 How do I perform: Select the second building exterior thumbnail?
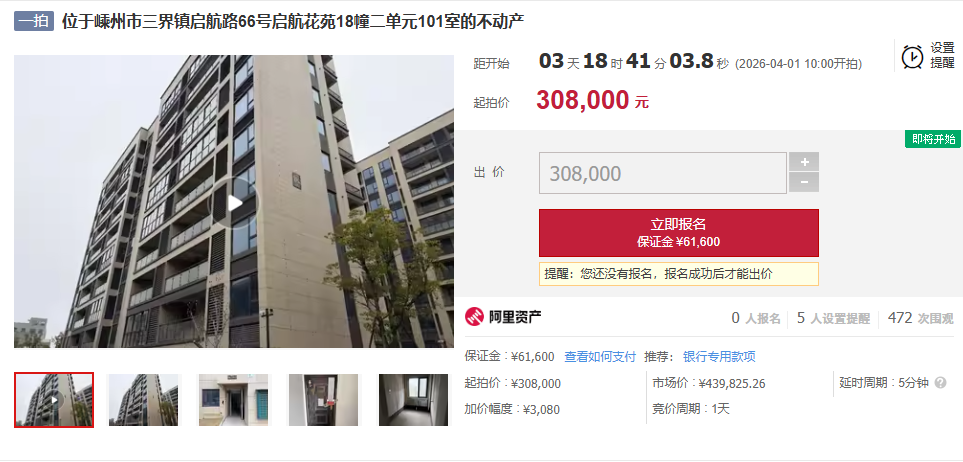click(143, 399)
